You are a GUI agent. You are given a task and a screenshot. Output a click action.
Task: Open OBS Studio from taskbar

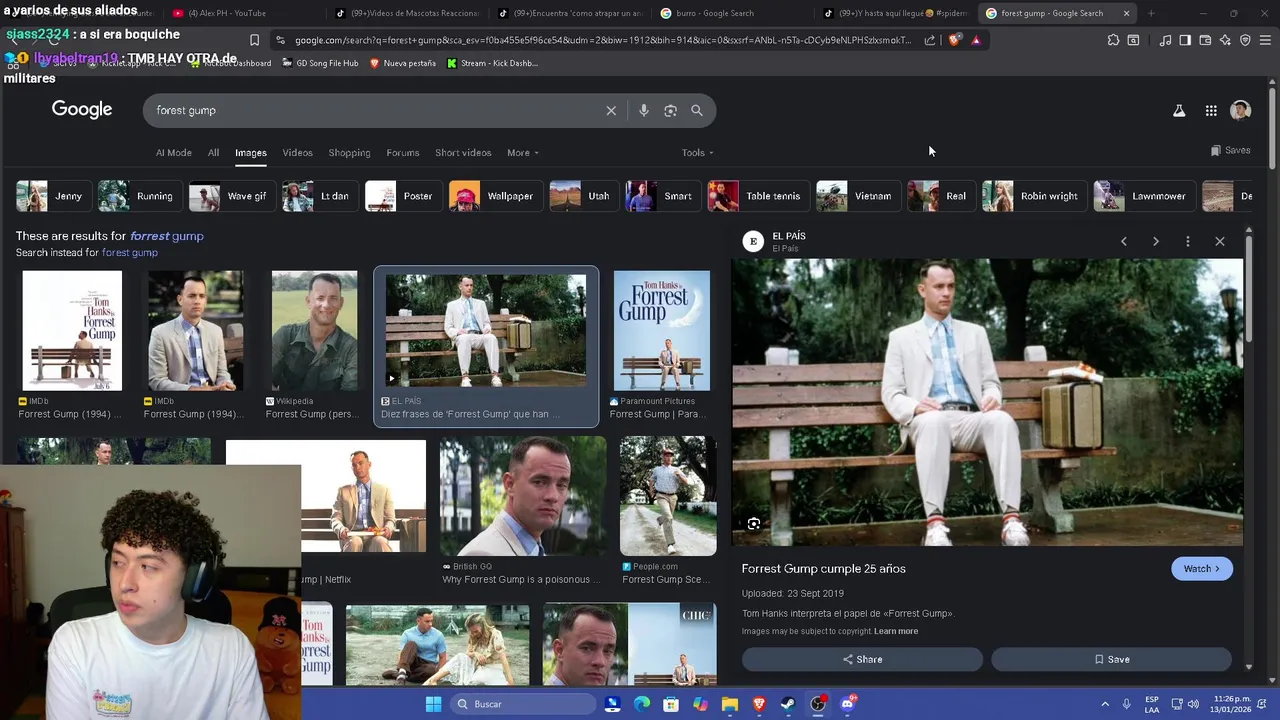tap(818, 704)
